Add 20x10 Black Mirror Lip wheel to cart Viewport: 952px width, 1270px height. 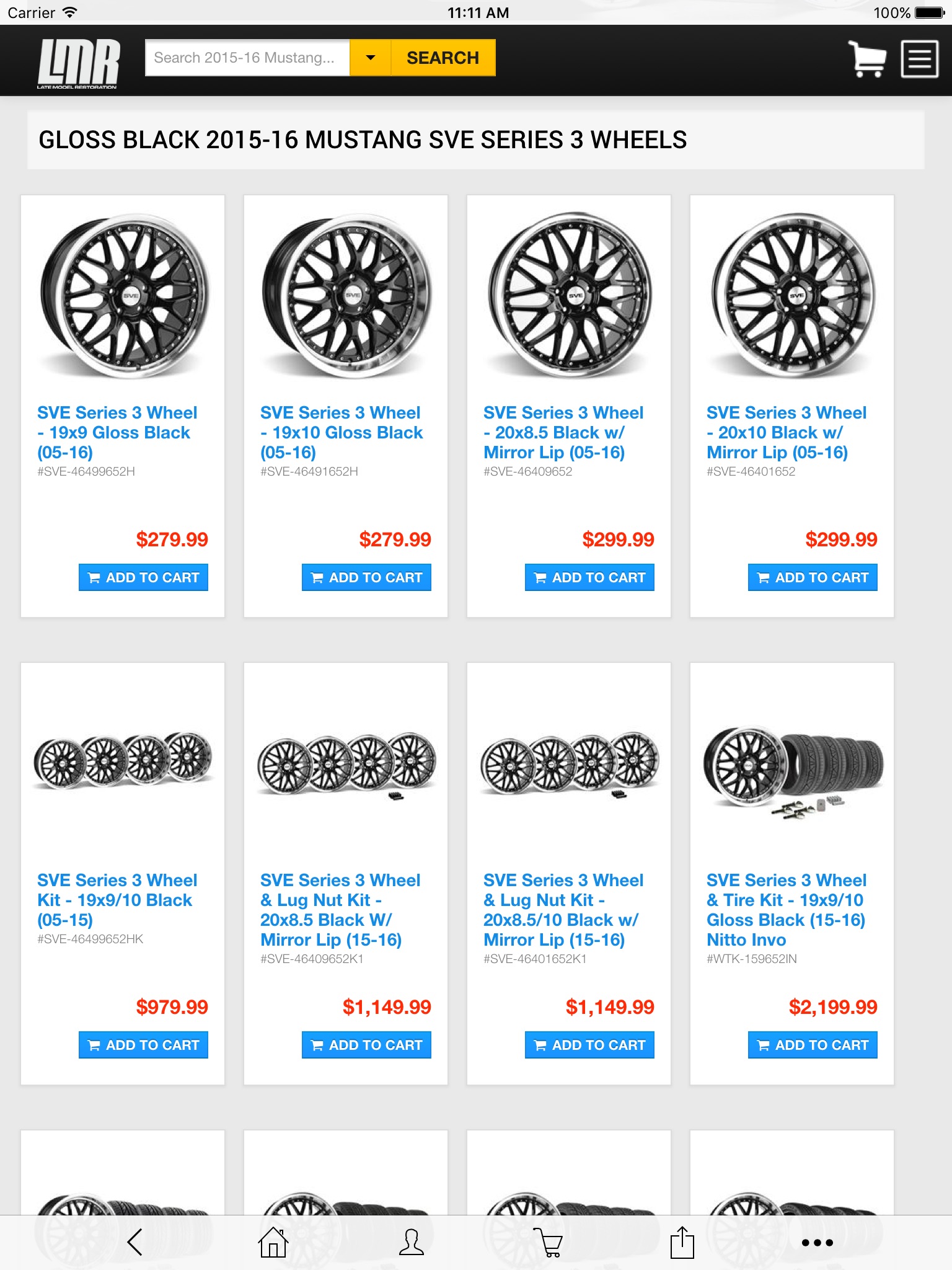pyautogui.click(x=813, y=577)
